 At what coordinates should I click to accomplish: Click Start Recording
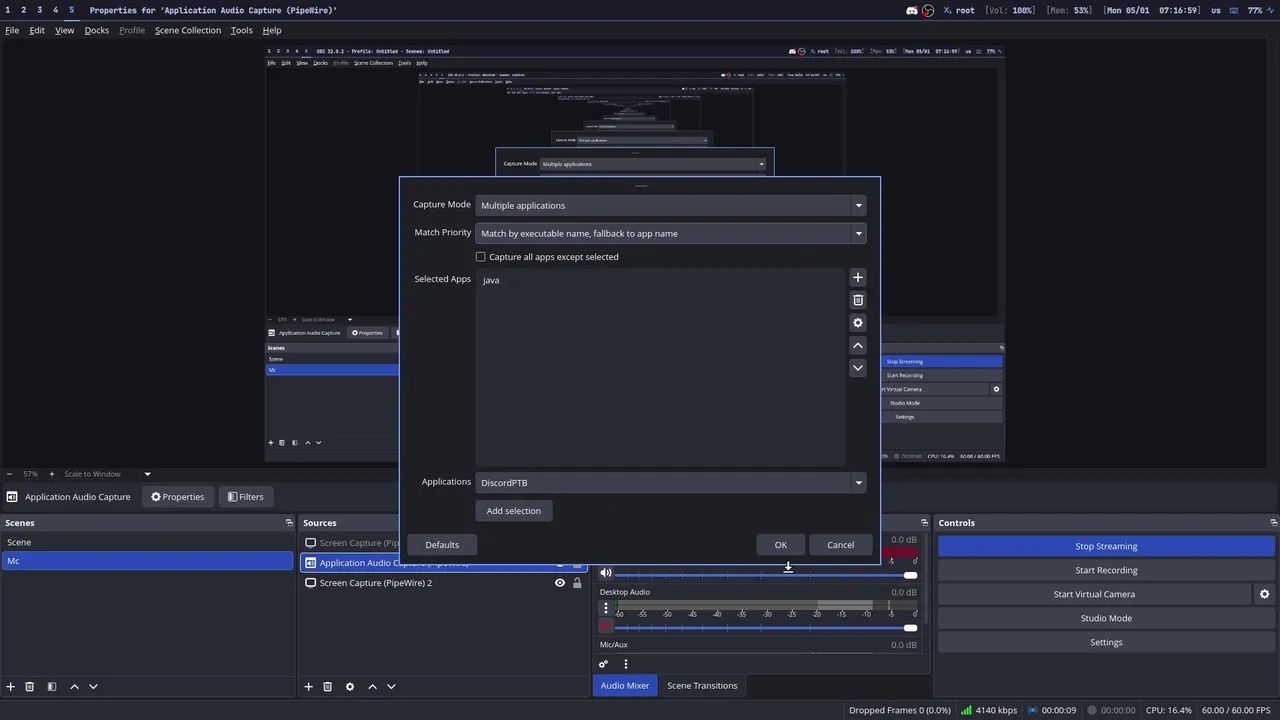coord(1106,570)
